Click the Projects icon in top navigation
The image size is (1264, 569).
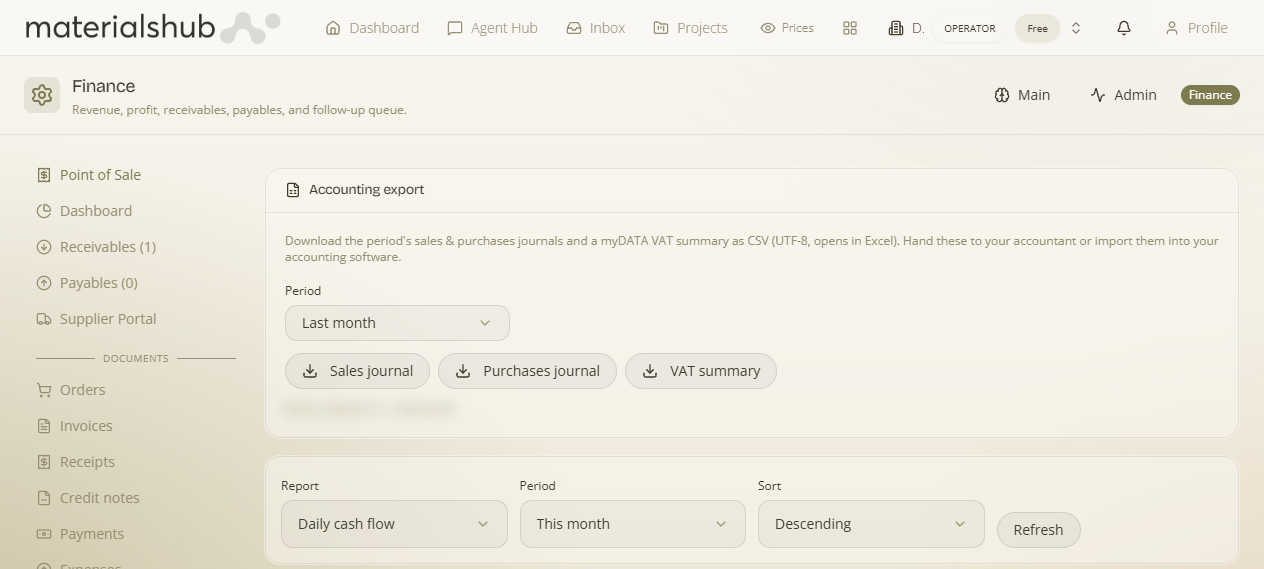[x=661, y=28]
